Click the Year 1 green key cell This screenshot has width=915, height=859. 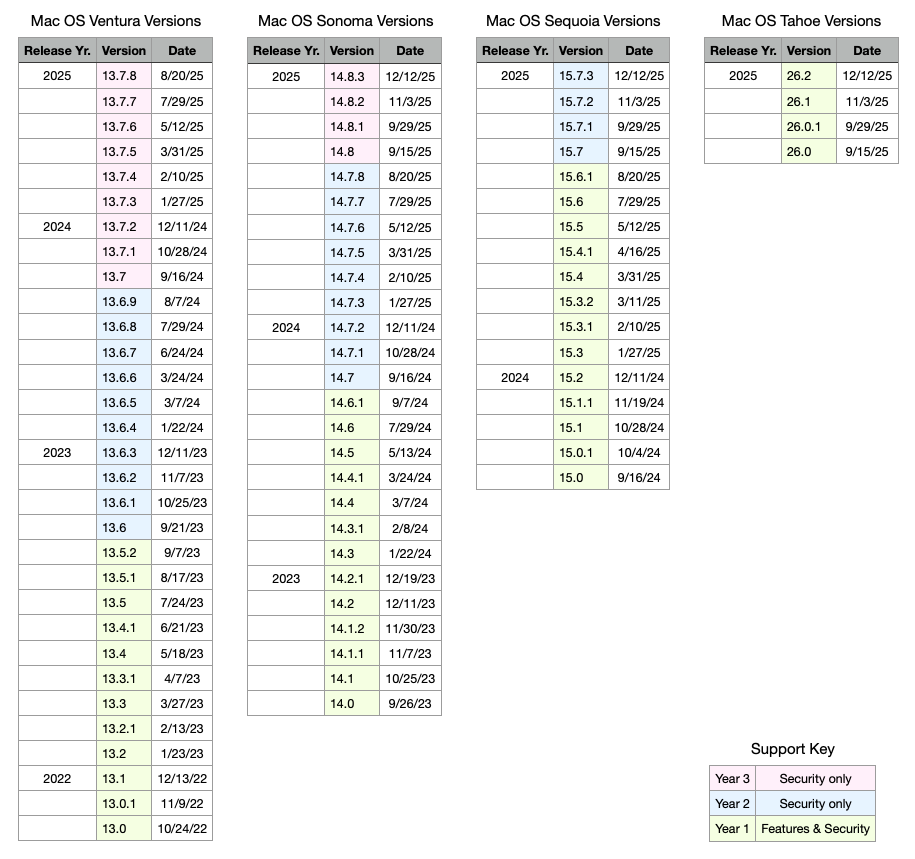[732, 828]
